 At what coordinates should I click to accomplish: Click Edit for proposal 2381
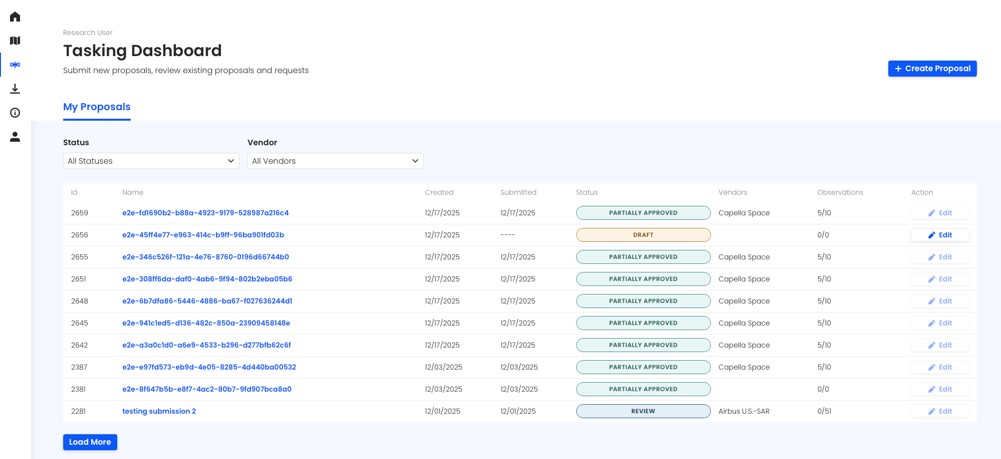(x=940, y=389)
